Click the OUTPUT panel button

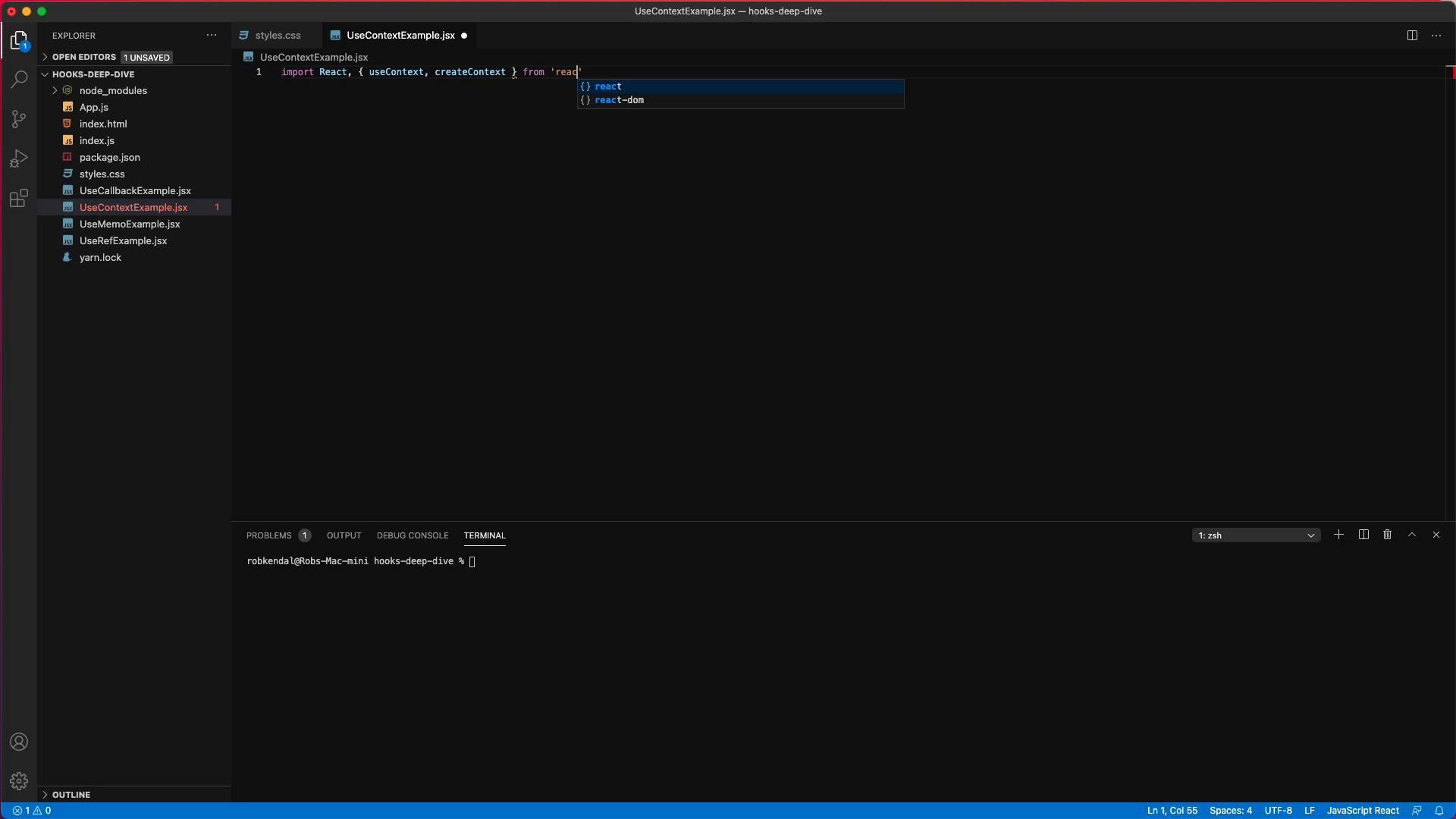344,535
